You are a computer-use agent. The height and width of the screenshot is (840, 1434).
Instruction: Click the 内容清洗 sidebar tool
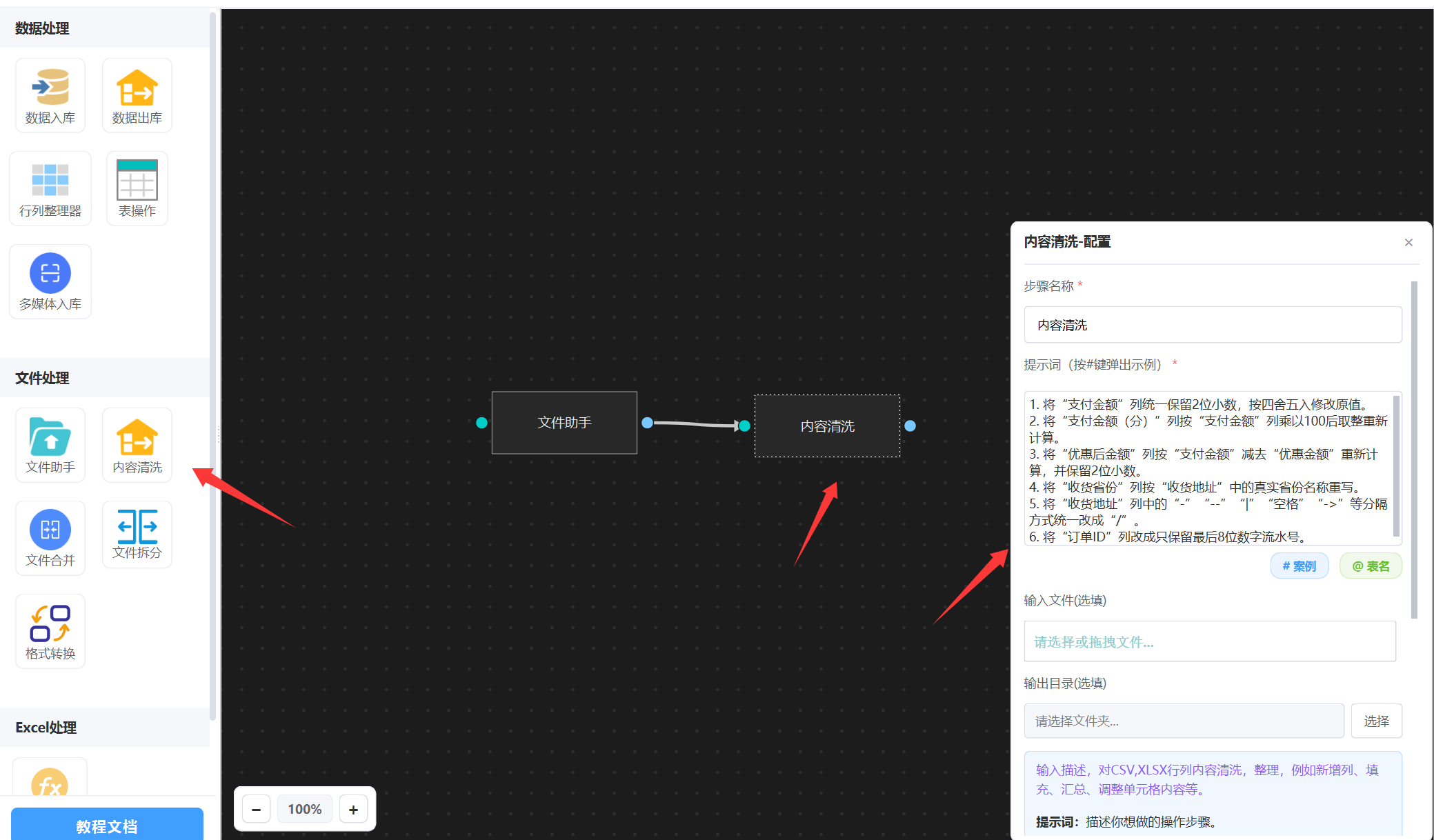137,445
